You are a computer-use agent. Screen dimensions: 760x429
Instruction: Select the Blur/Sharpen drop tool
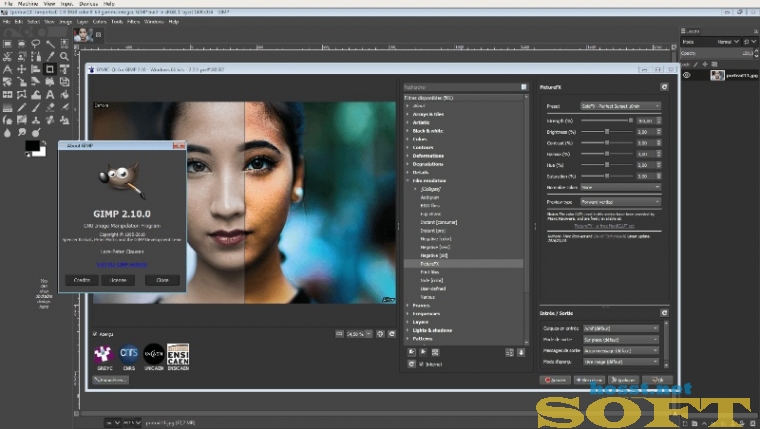pyautogui.click(x=7, y=132)
